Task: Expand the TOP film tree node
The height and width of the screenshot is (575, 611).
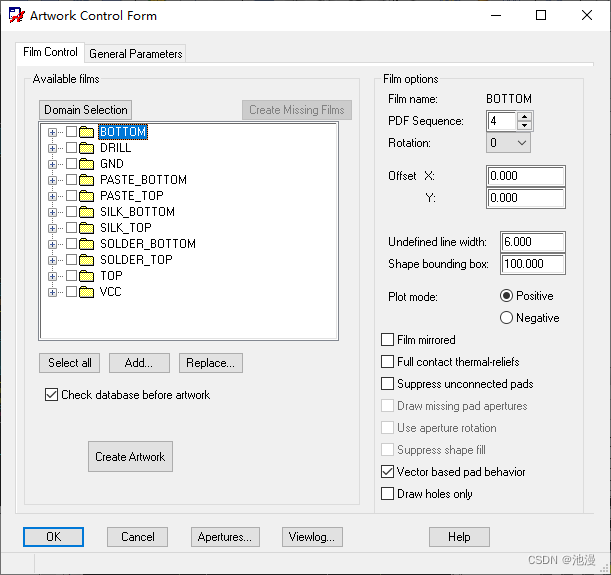Action: coord(53,276)
